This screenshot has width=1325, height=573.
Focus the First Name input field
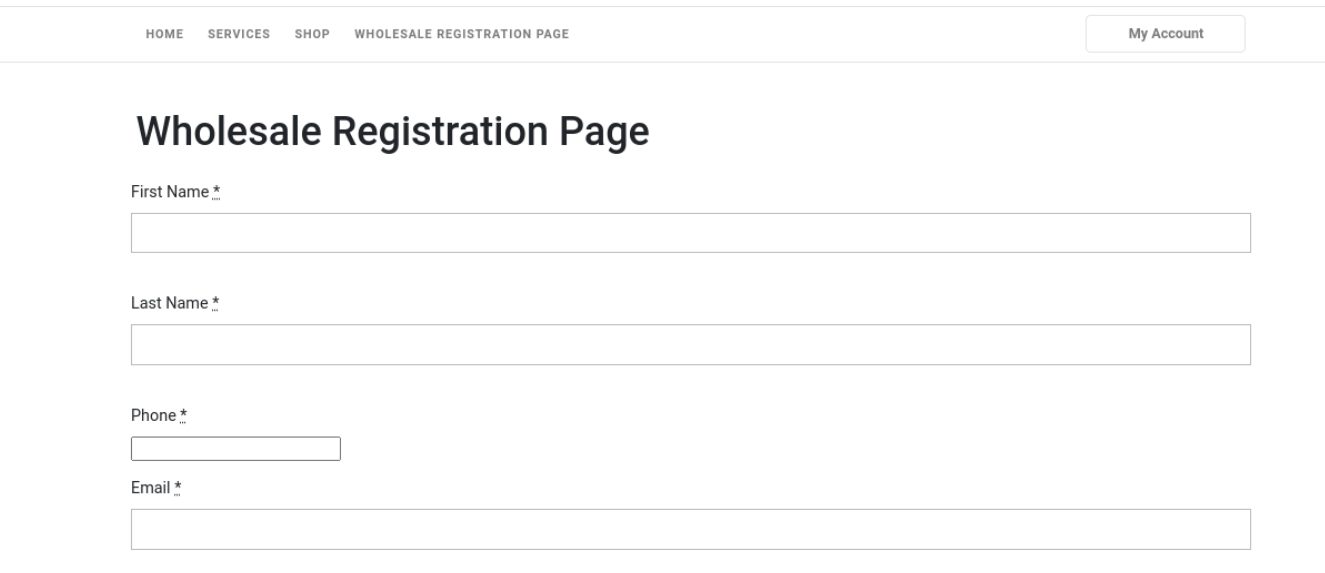pos(691,233)
